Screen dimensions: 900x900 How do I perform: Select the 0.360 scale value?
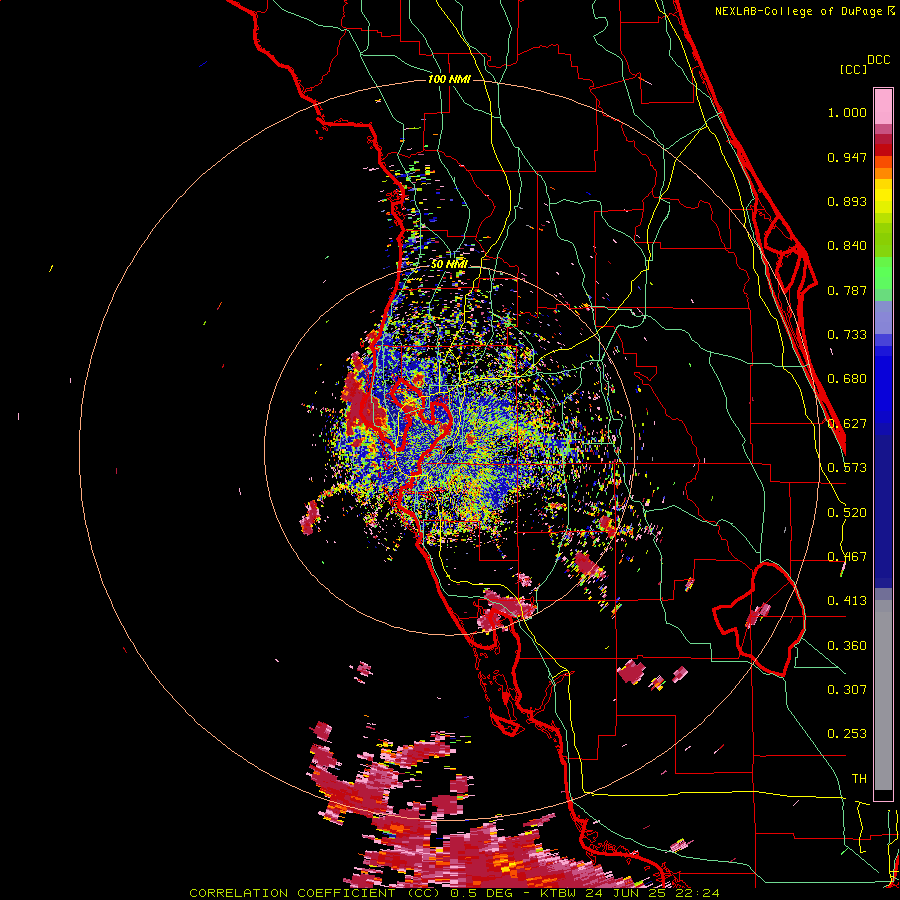click(x=847, y=646)
